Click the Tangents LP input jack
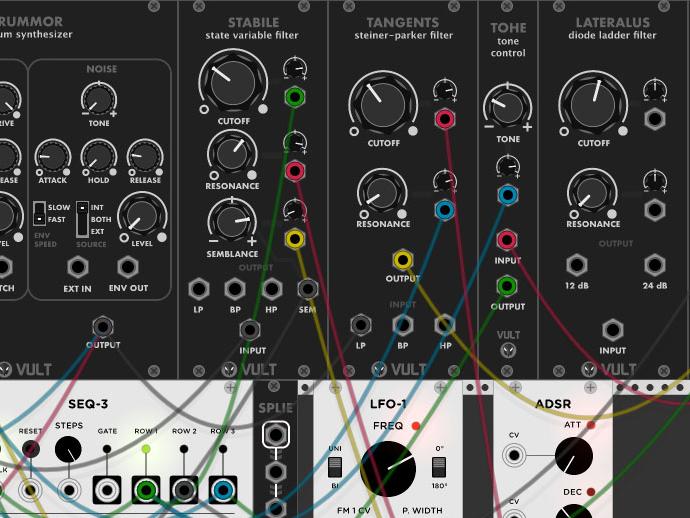 coord(360,325)
